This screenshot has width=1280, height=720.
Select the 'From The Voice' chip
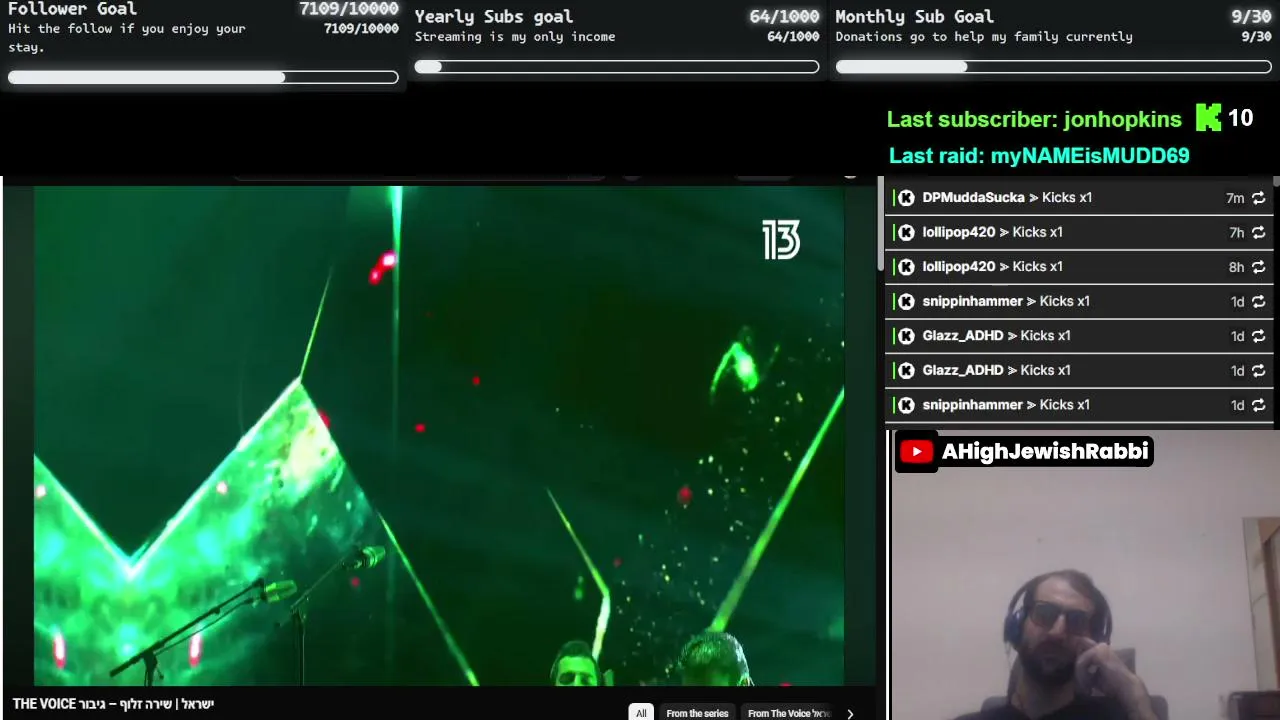coord(789,713)
